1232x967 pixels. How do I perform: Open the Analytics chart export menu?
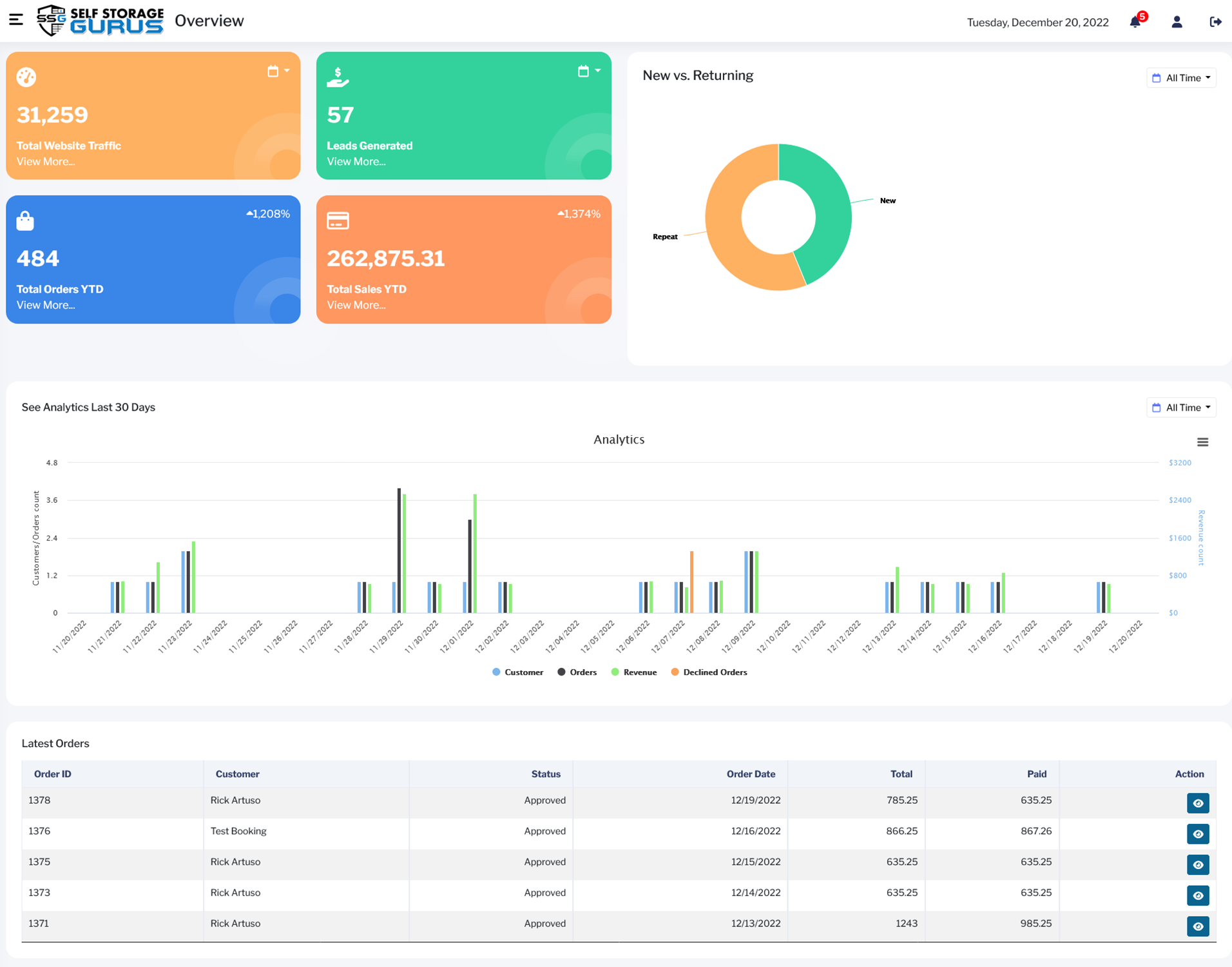(1204, 442)
